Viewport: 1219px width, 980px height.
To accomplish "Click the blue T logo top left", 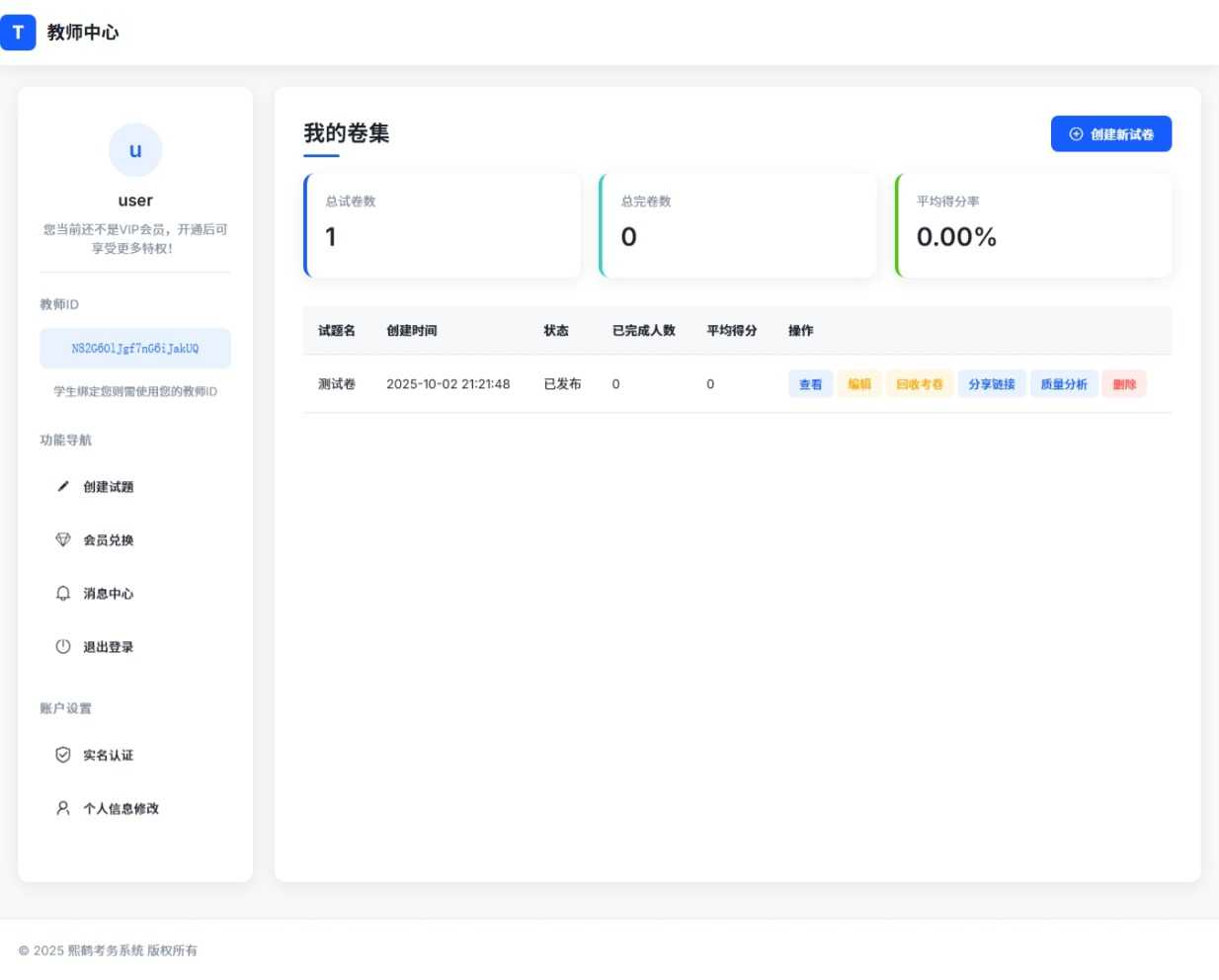I will pyautogui.click(x=19, y=33).
